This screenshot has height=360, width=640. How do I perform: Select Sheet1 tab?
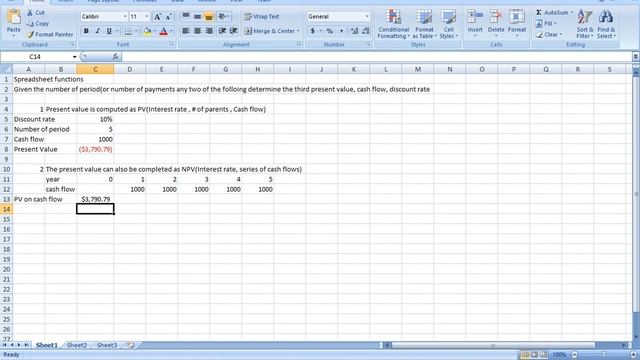pos(47,345)
